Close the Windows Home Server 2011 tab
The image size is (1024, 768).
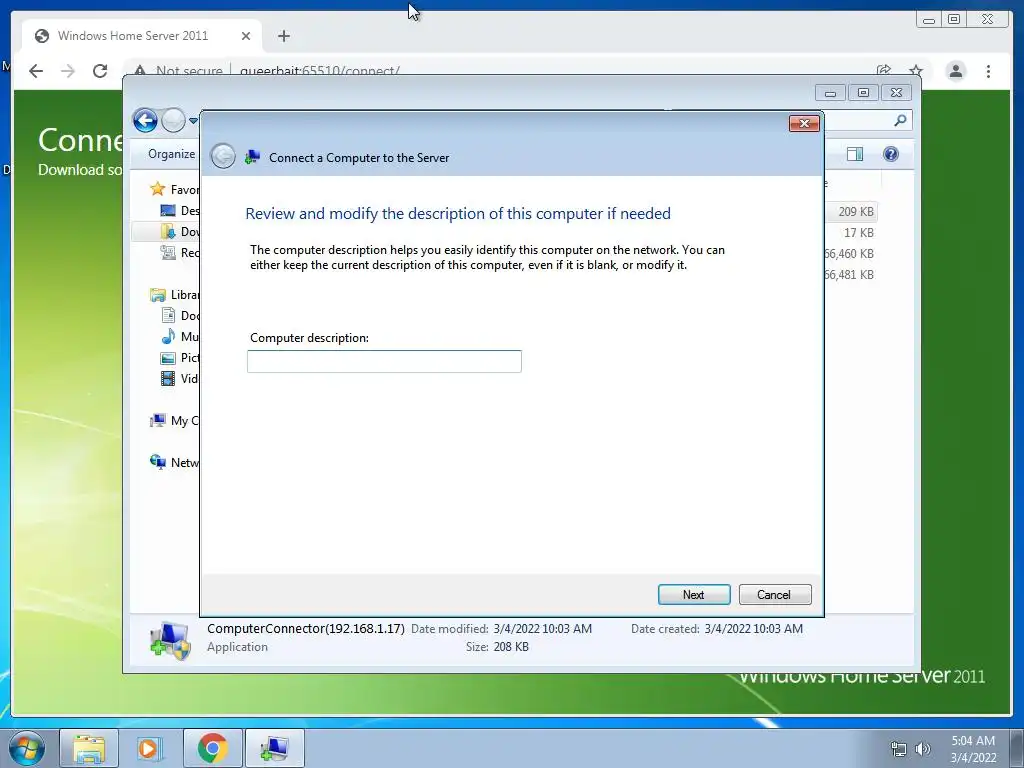(x=246, y=36)
